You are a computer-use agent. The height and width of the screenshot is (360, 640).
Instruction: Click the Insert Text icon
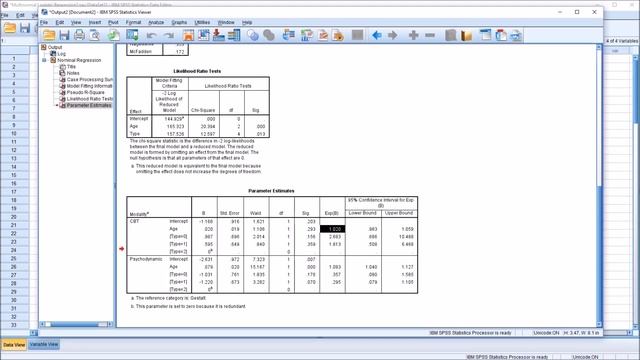pyautogui.click(x=516, y=36)
